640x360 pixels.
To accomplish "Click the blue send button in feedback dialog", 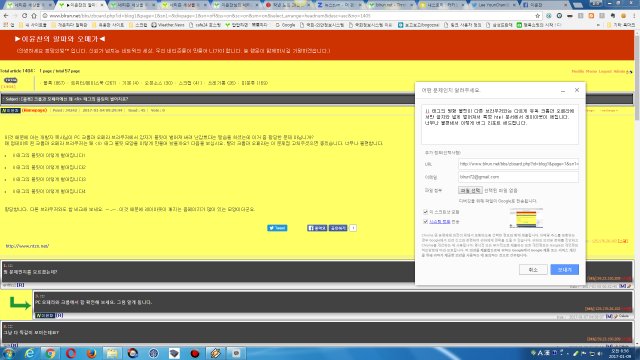I will pyautogui.click(x=564, y=269).
